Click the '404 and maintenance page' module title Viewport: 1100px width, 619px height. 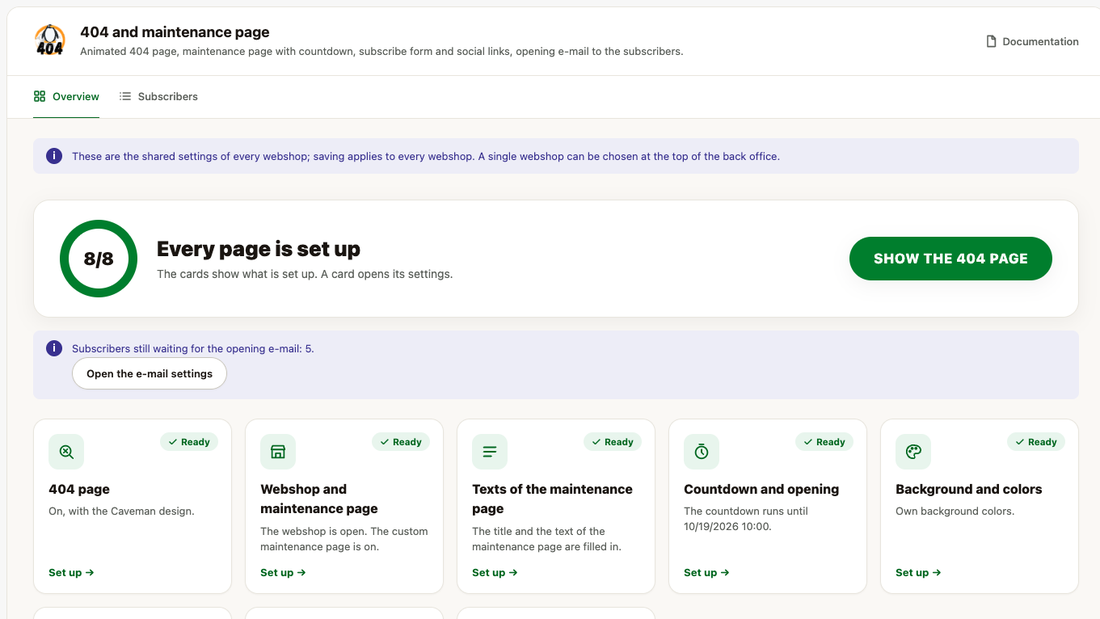click(x=175, y=32)
